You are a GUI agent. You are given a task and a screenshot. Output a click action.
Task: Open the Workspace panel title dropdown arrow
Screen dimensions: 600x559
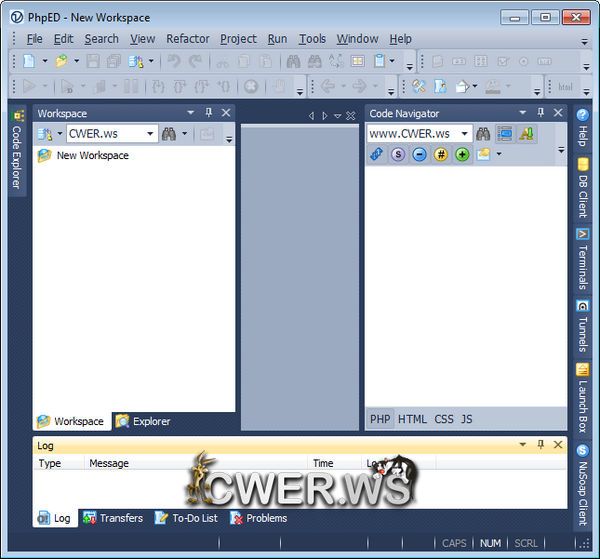[x=191, y=113]
